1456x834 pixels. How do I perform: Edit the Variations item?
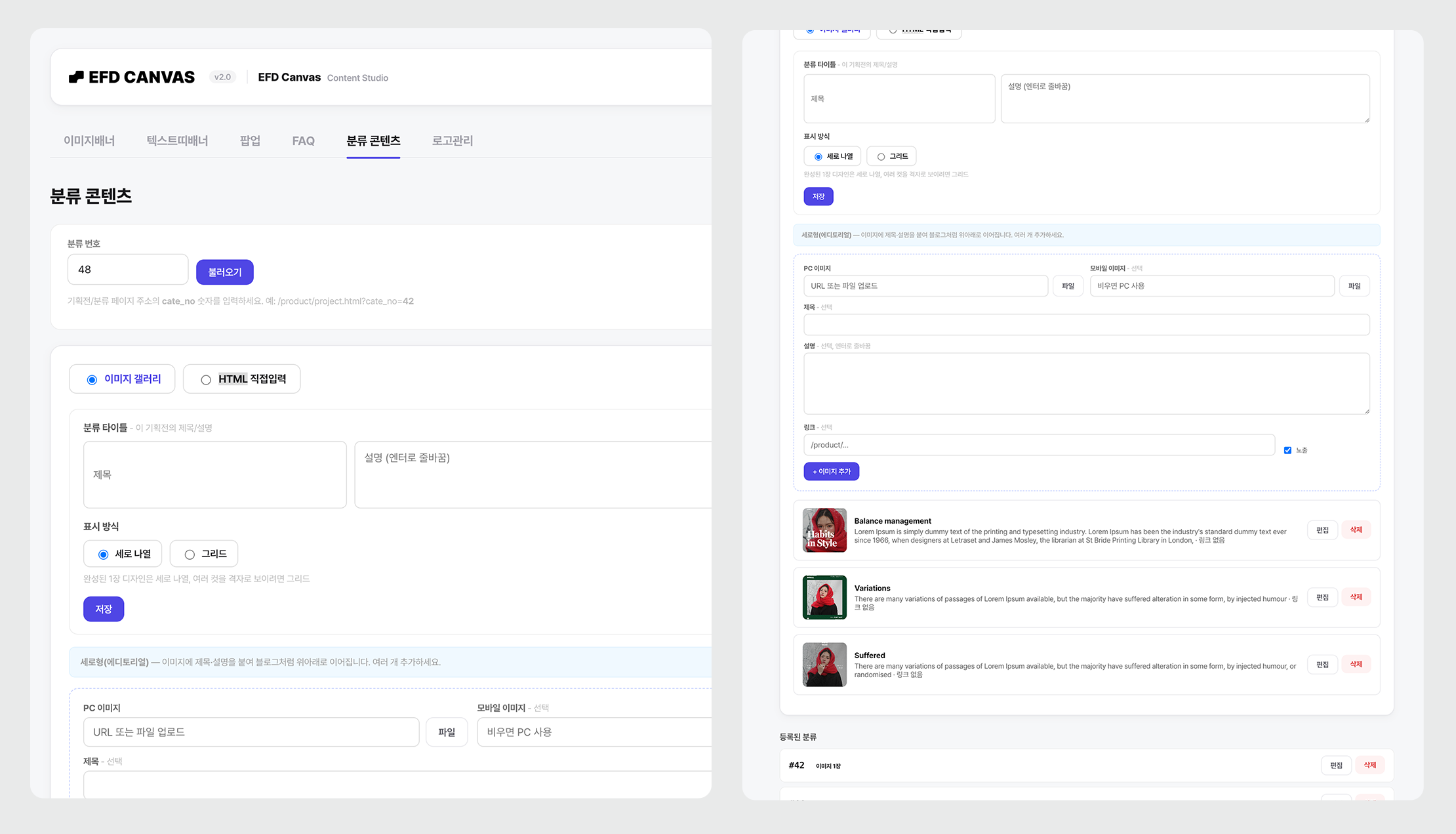1322,597
